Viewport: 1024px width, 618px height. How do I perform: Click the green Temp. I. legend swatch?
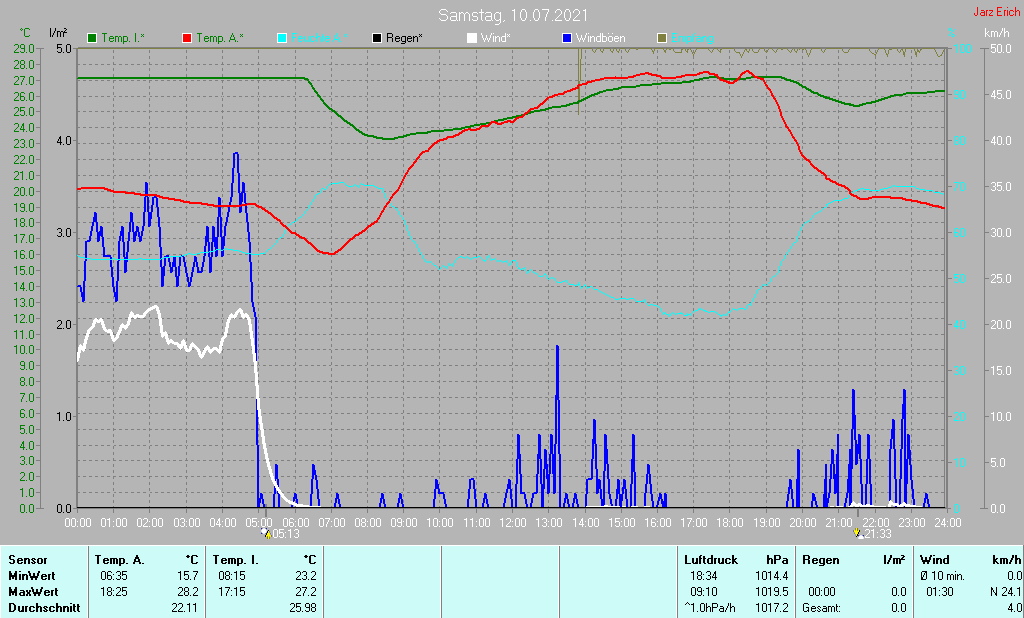point(92,39)
